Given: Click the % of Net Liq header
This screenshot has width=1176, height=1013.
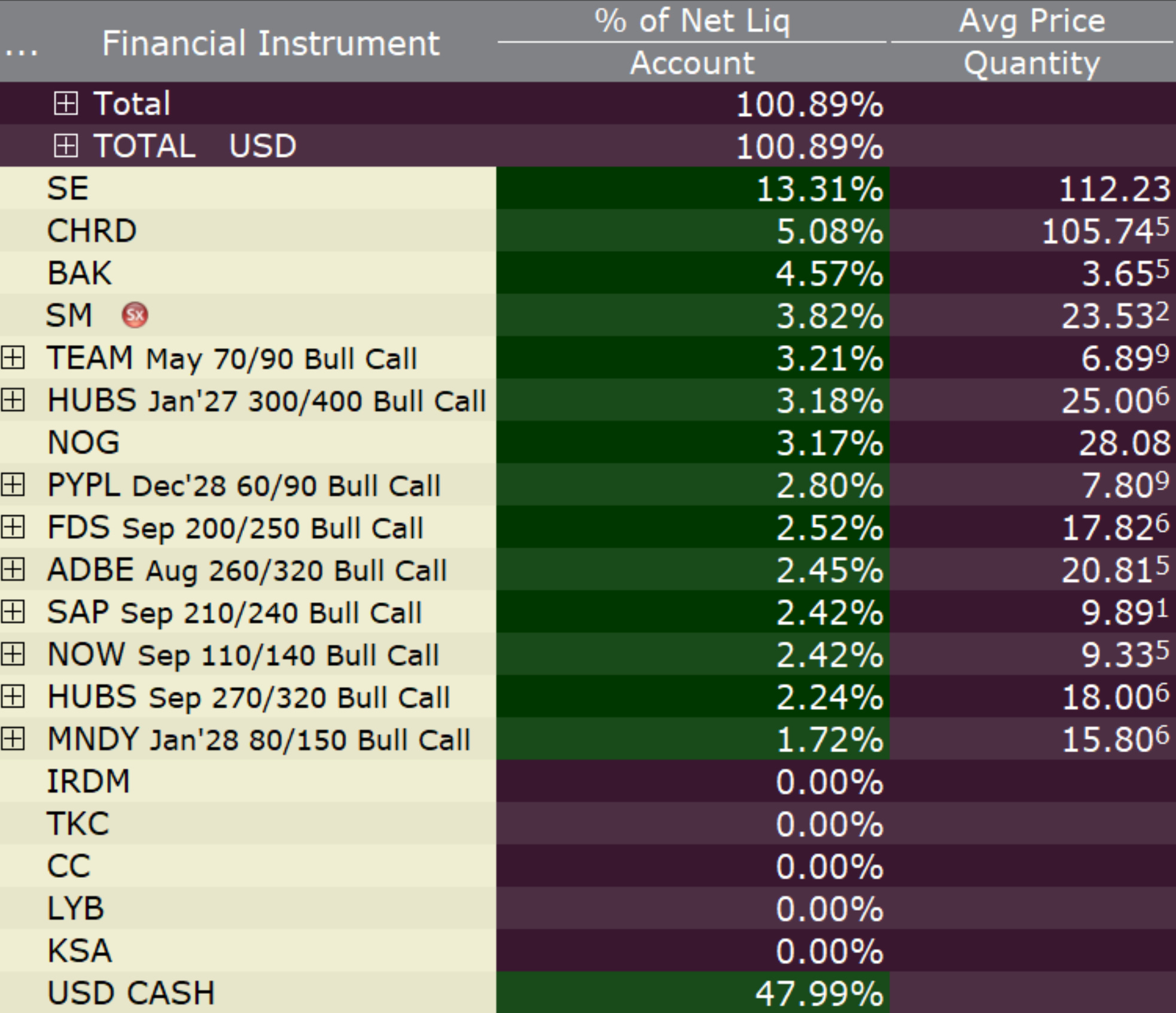Looking at the screenshot, I should [692, 22].
